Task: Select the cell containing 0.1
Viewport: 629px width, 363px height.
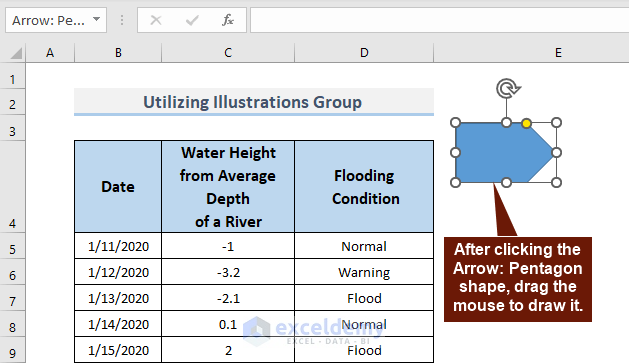Action: click(228, 324)
